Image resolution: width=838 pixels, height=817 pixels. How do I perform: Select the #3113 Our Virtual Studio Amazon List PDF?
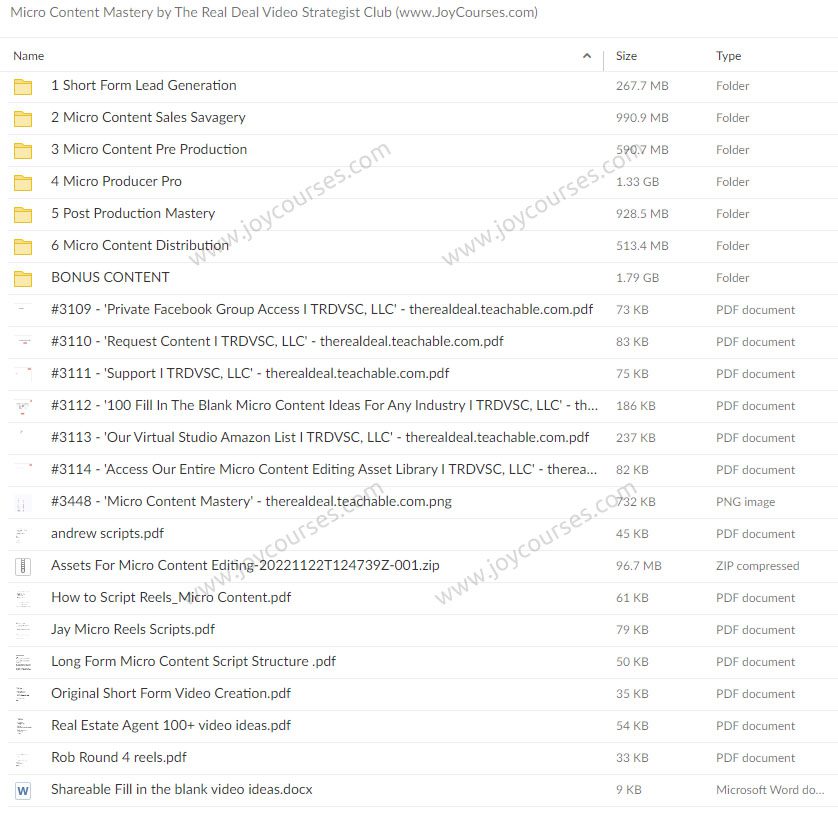point(320,438)
